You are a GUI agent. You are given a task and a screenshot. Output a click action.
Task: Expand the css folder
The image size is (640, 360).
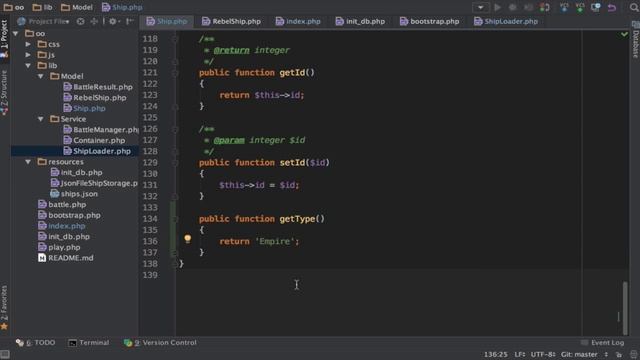(x=28, y=44)
